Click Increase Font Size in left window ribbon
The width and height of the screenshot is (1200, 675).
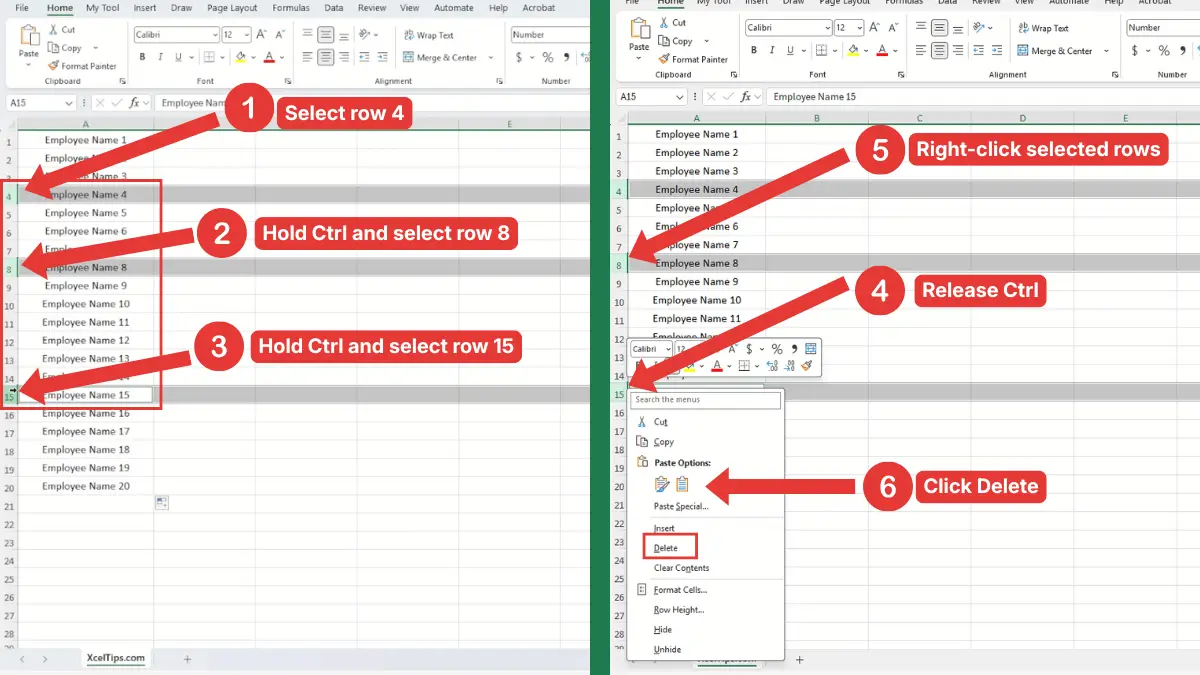[261, 34]
